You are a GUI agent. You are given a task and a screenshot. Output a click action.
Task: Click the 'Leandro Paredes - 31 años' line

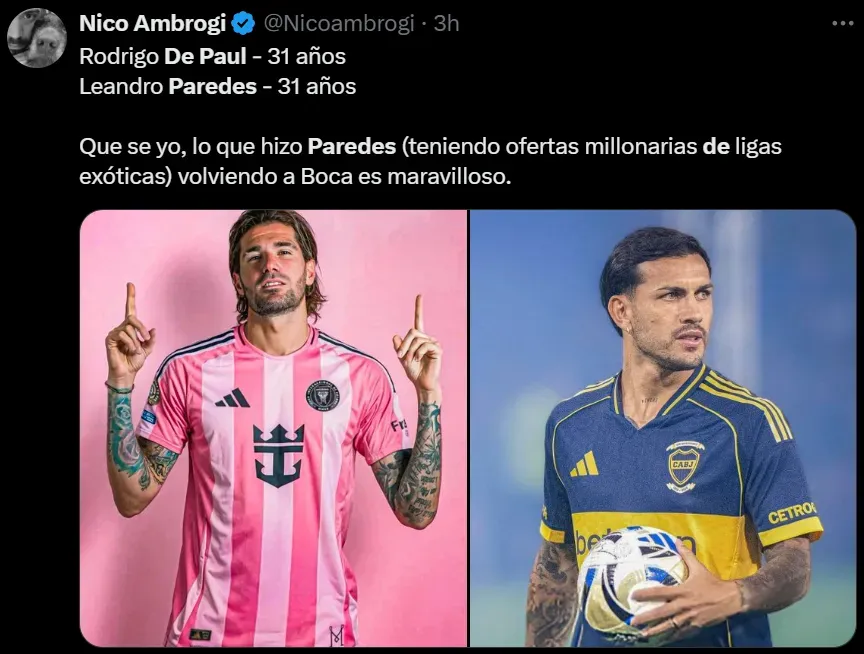(x=218, y=87)
